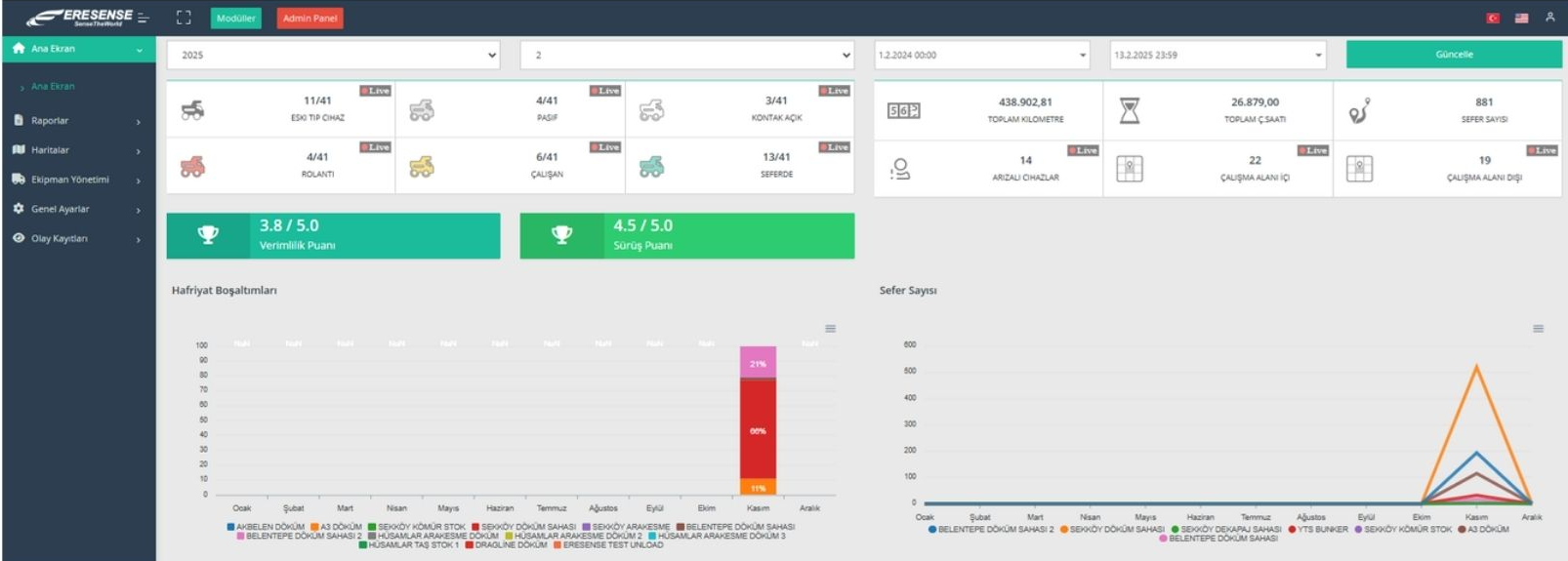This screenshot has width=1568, height=561.
Task: Click the Sefer Sayısı route icon
Action: coord(1359,110)
